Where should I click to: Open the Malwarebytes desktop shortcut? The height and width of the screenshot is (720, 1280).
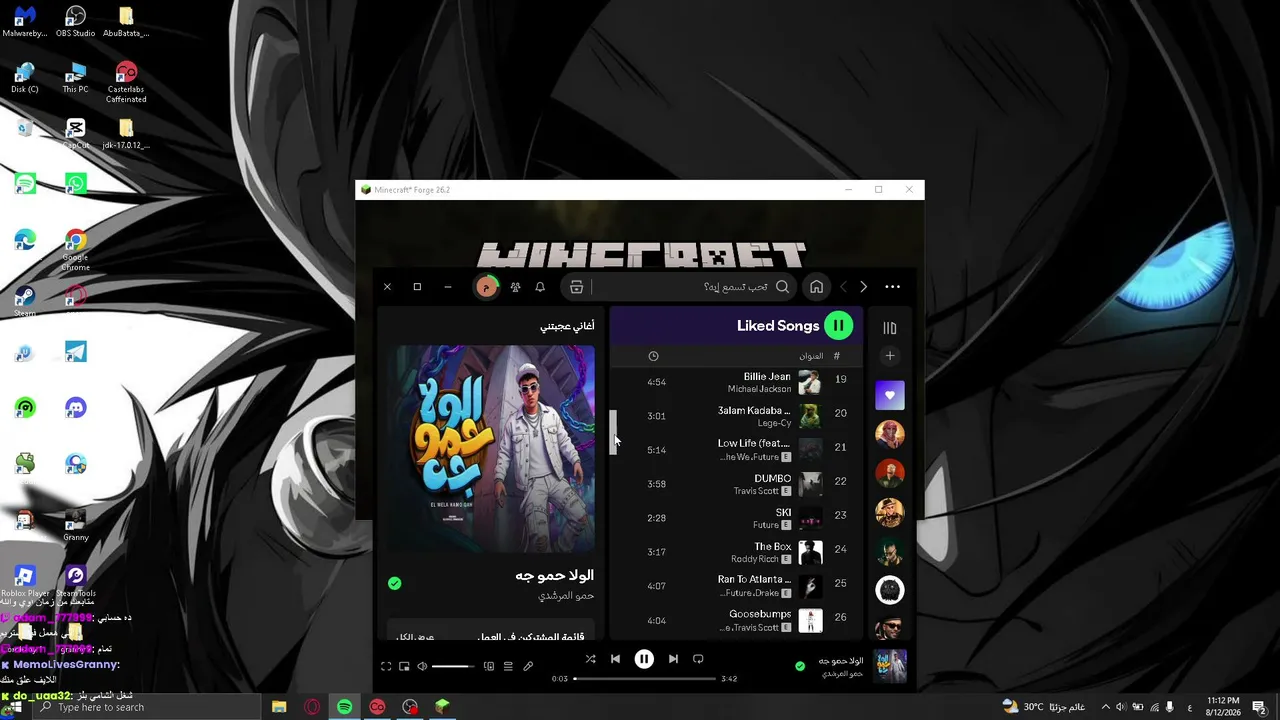coord(25,22)
